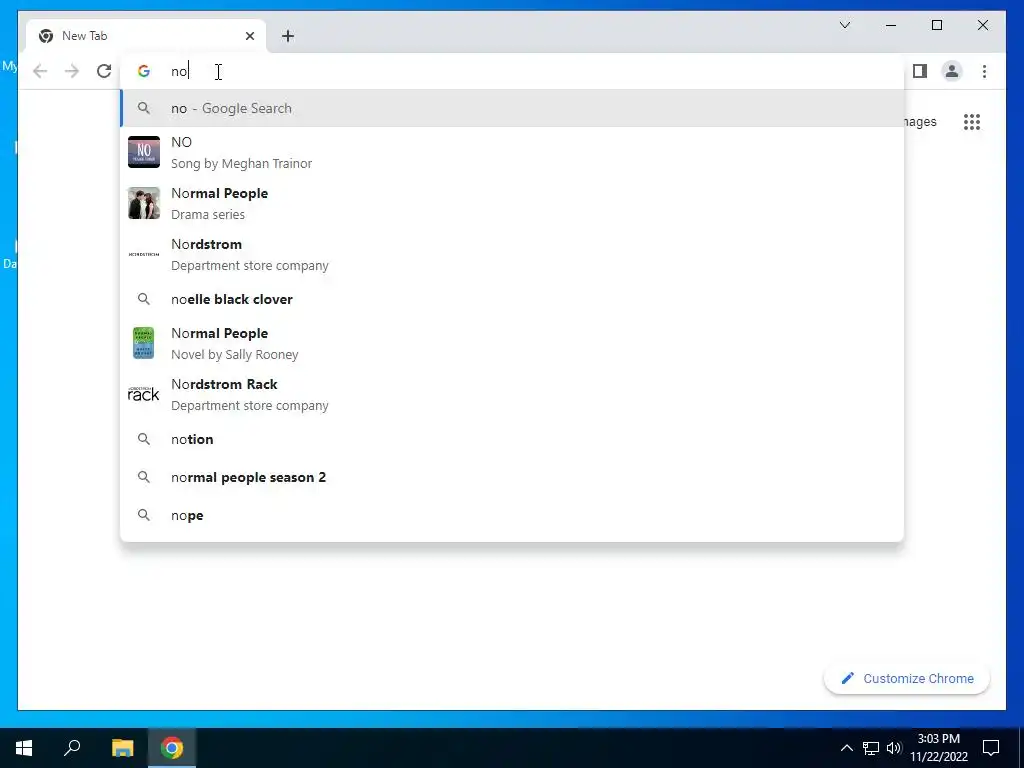Open the Chrome profile avatar
This screenshot has width=1024, height=768.
(952, 71)
